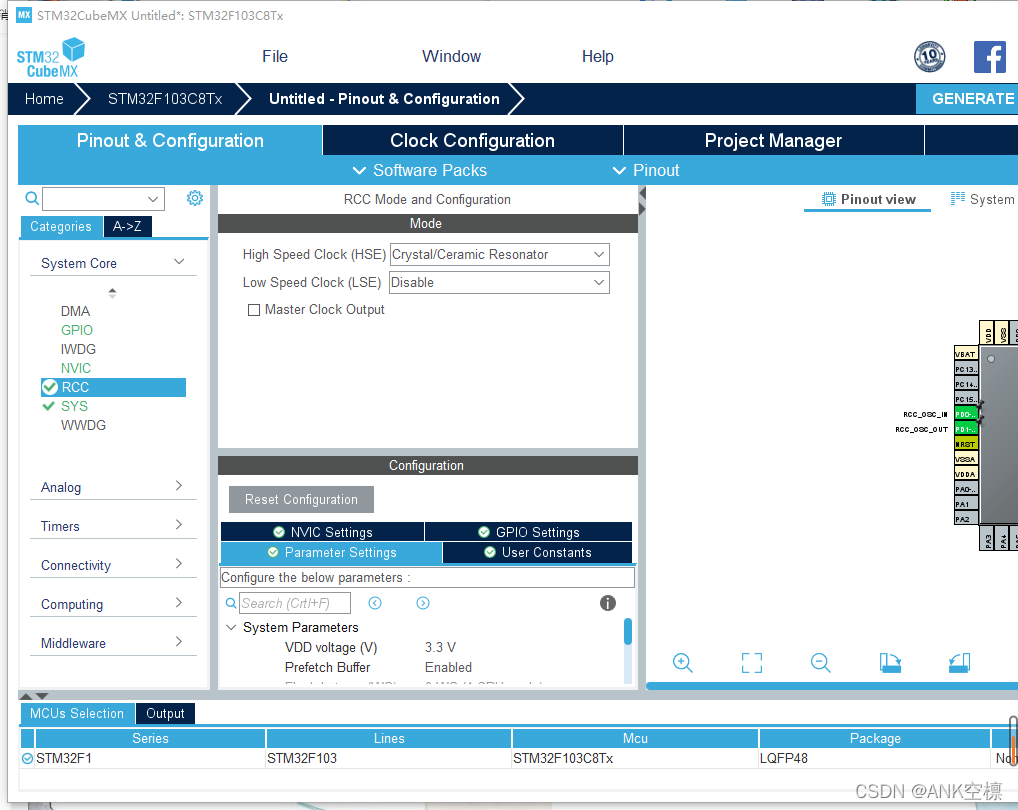Zoom in on the pinout view

pyautogui.click(x=682, y=663)
